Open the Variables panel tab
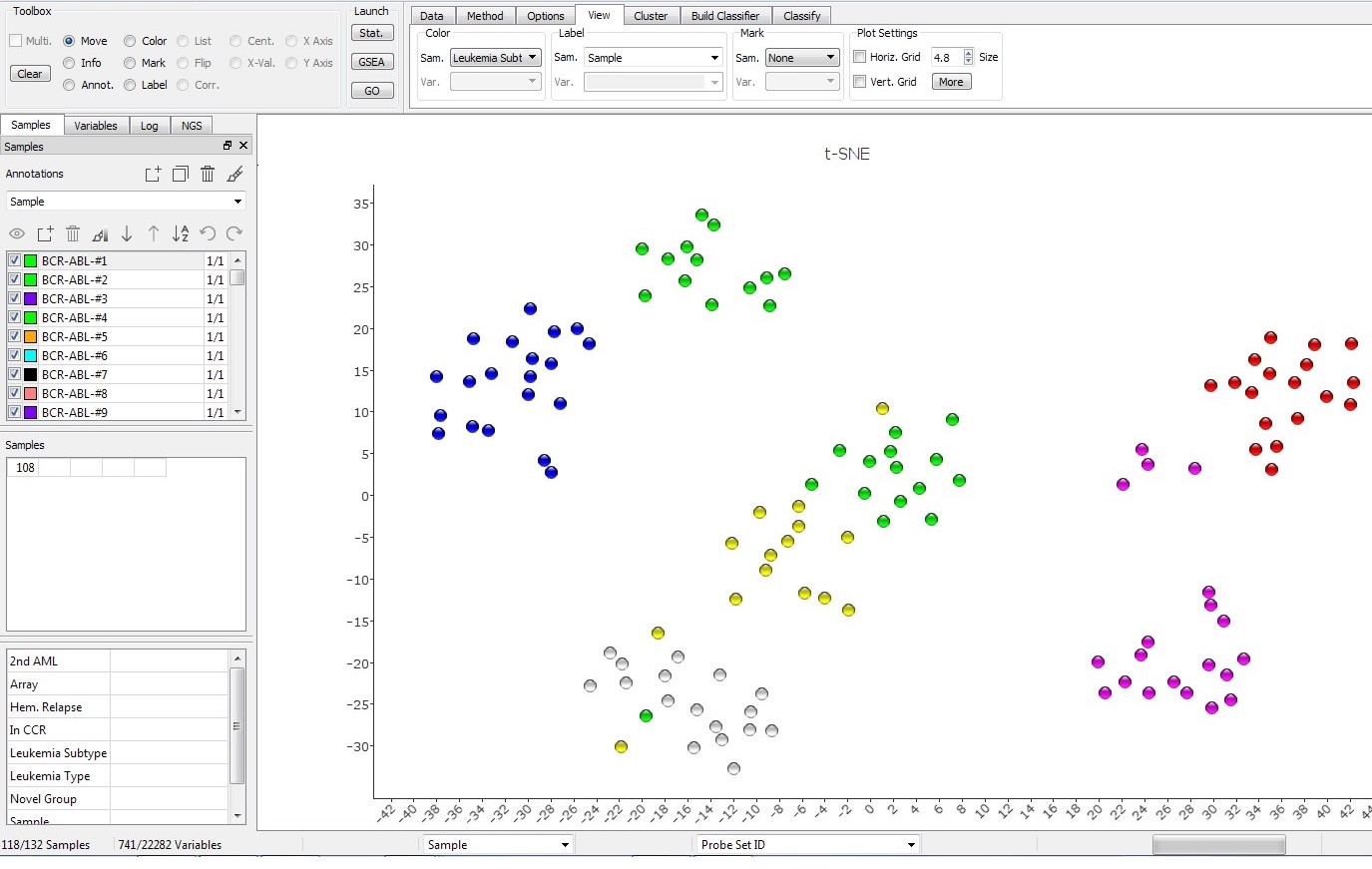The width and height of the screenshot is (1372, 869). pos(96,125)
